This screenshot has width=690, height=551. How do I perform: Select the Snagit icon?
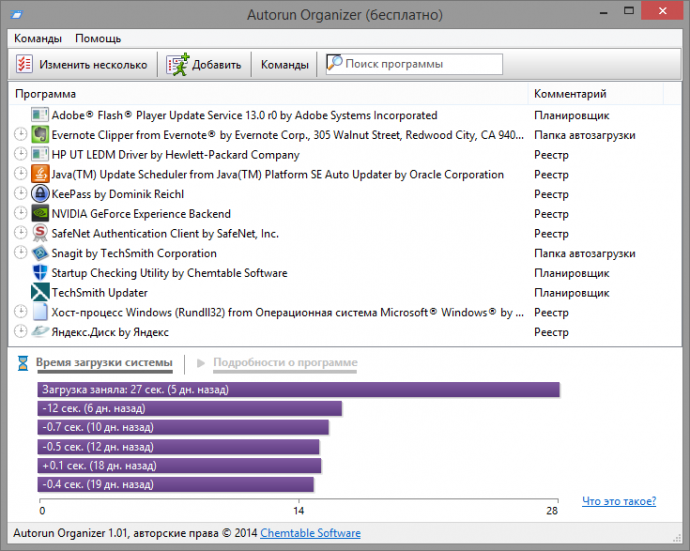(x=40, y=253)
